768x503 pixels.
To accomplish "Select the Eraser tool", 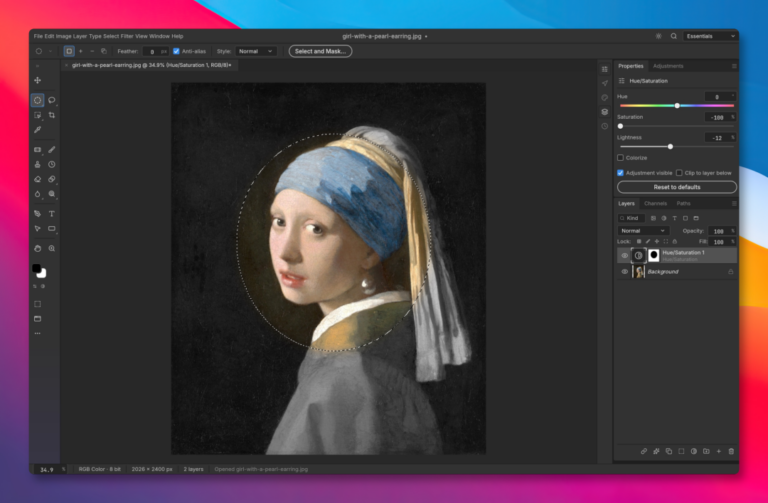I will (38, 179).
